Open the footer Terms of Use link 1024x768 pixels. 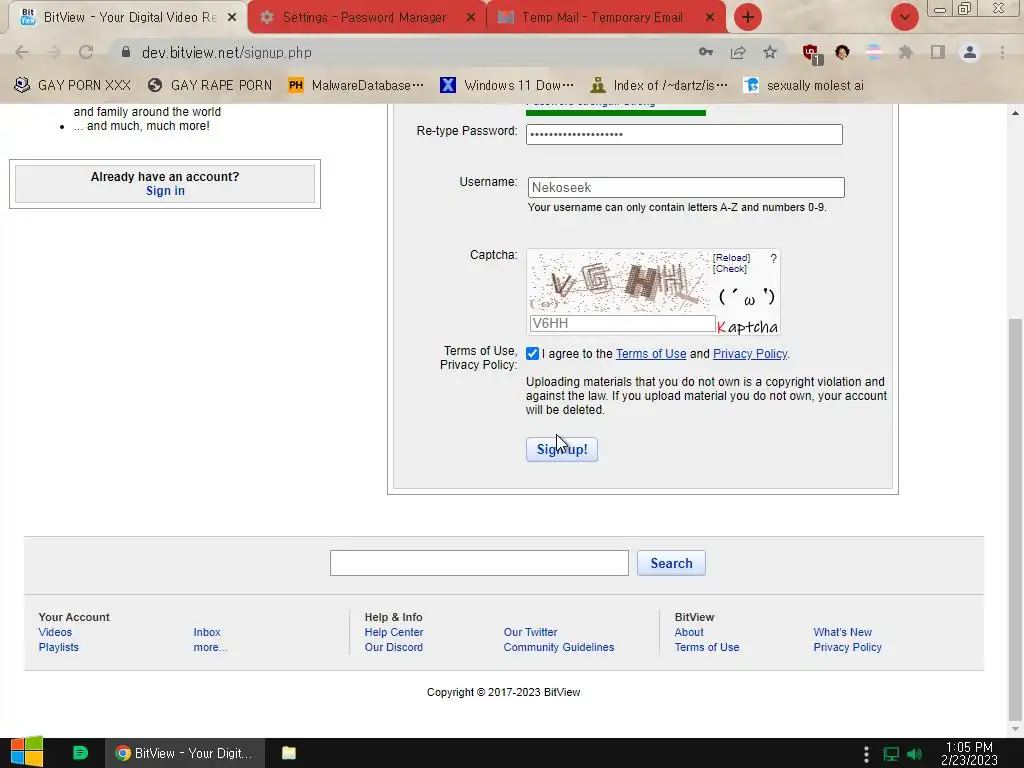tap(707, 647)
